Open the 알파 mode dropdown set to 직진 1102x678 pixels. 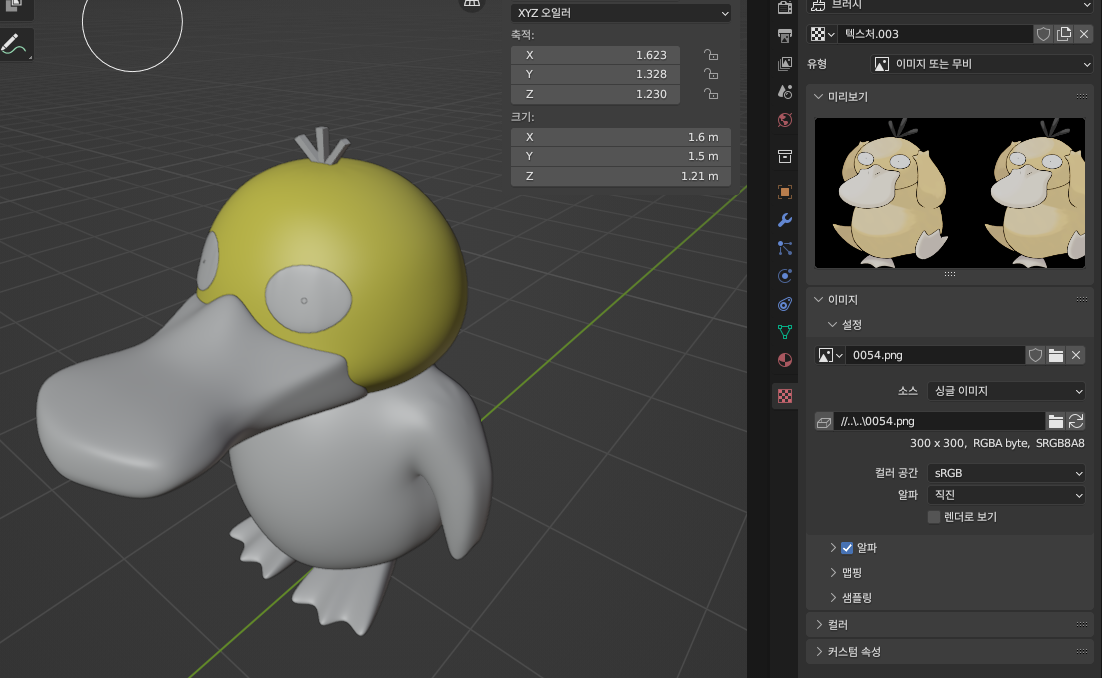1006,495
